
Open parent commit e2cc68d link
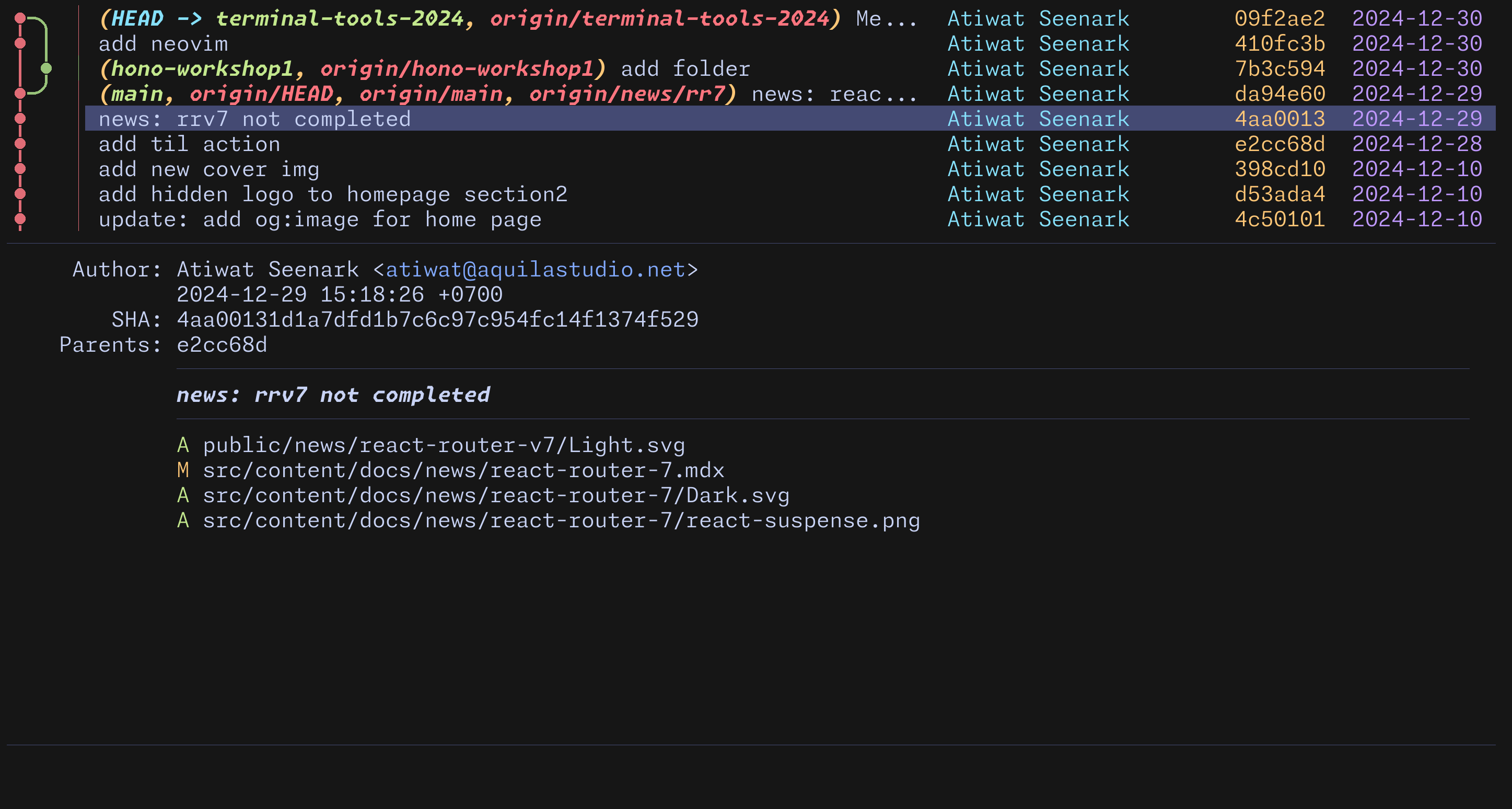[x=222, y=344]
